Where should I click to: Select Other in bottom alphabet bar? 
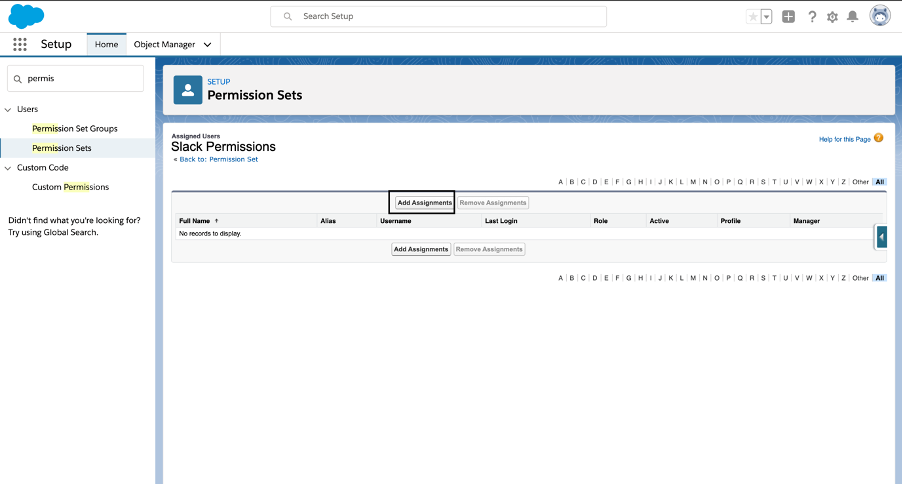(x=861, y=278)
